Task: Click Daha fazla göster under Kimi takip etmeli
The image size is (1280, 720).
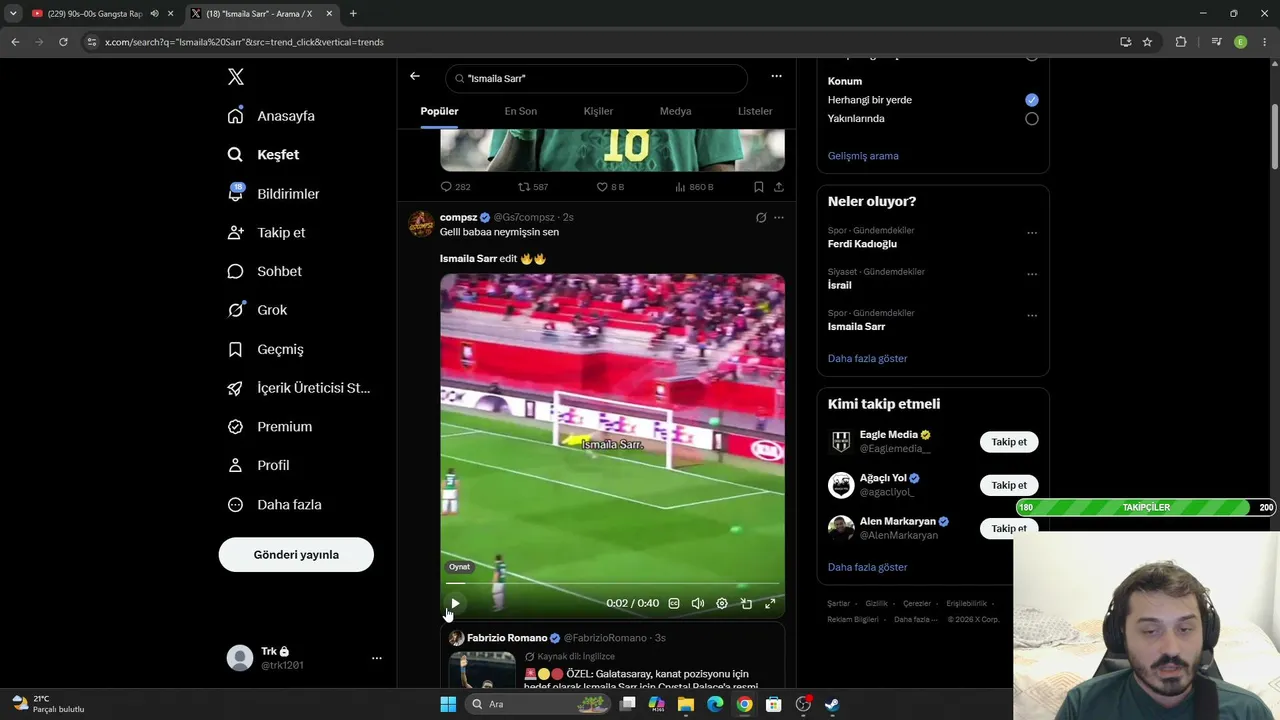Action: coord(868,567)
